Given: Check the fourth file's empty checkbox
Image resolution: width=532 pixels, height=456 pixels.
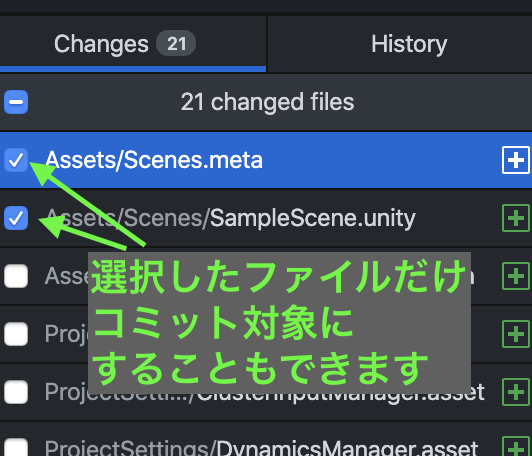Looking at the screenshot, I should click(16, 334).
